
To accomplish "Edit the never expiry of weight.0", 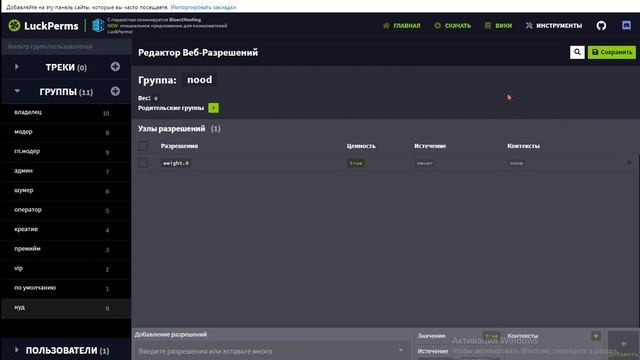I will [424, 163].
